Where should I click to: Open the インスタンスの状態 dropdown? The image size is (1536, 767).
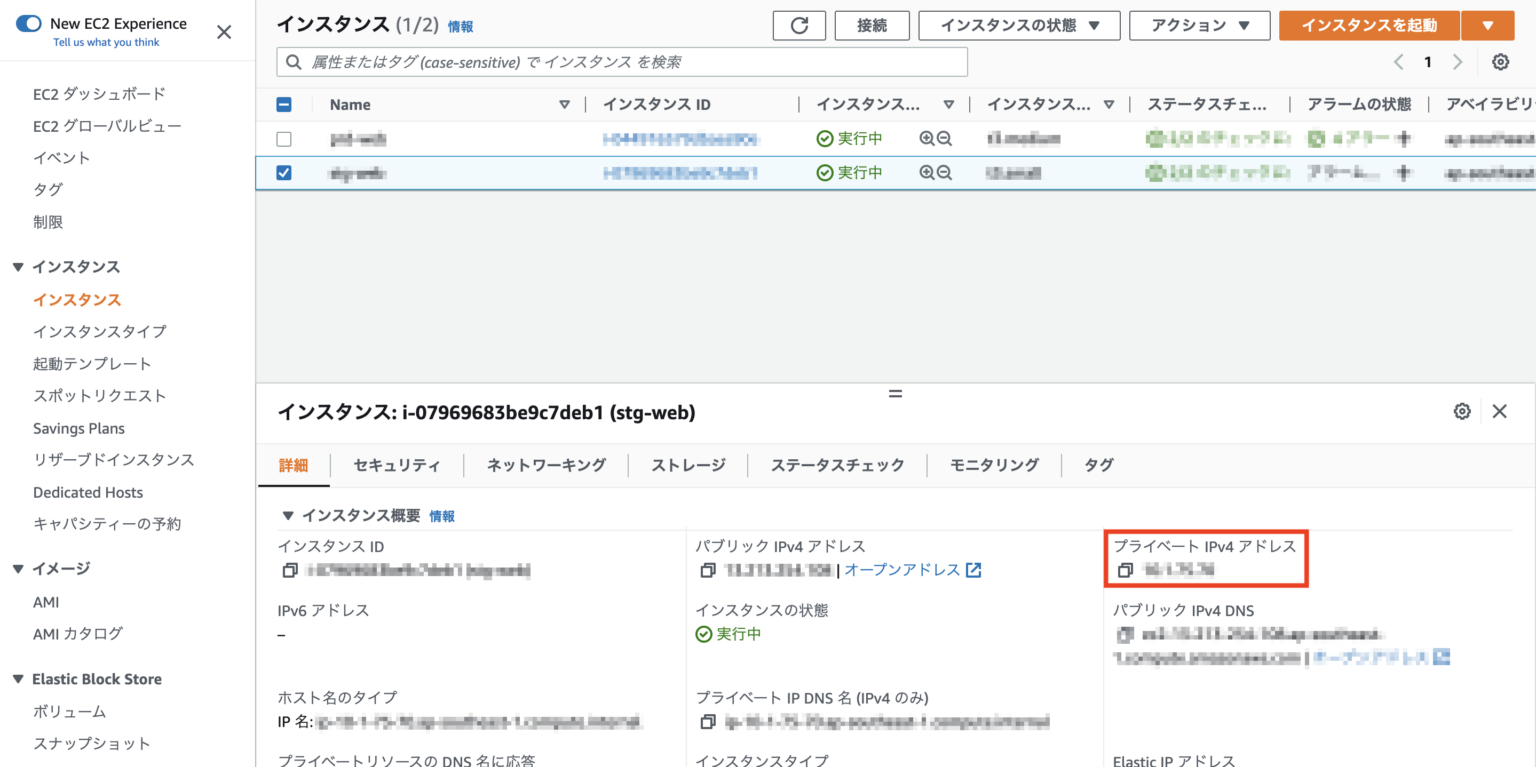pyautogui.click(x=1019, y=25)
